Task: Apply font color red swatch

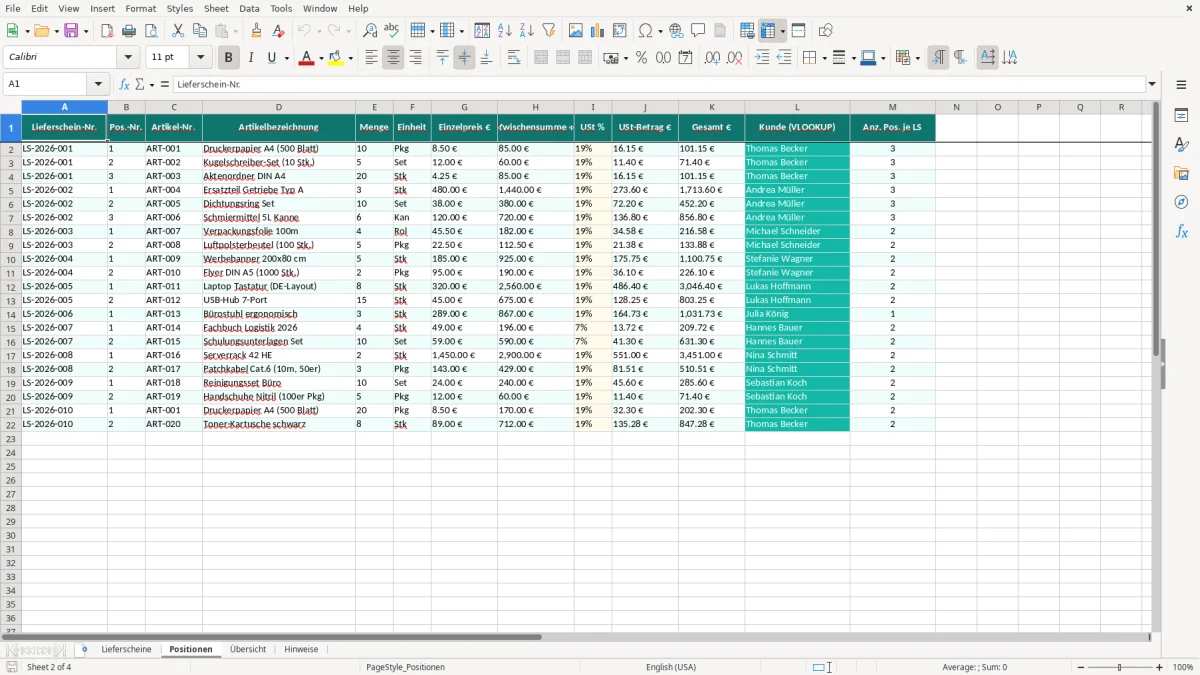Action: pos(306,58)
